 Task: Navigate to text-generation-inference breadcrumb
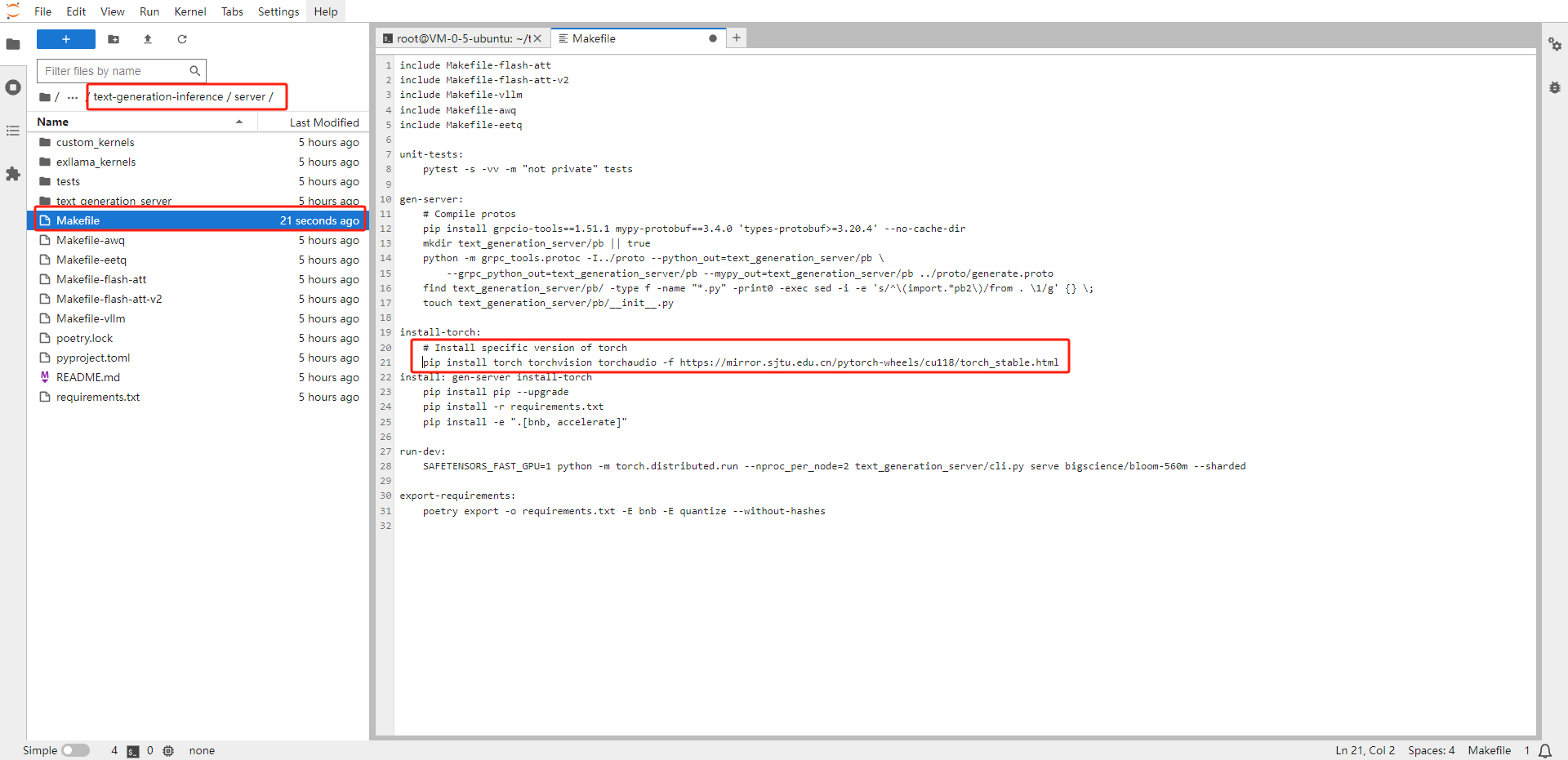[158, 96]
